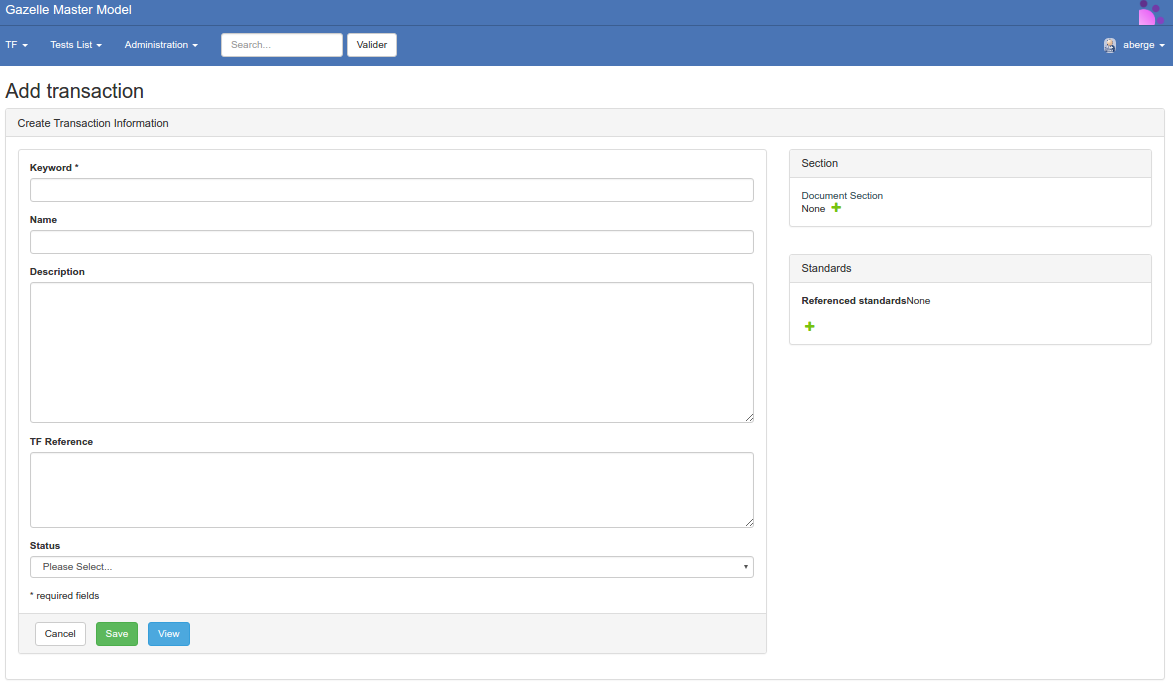Click the Description box resize handle
The image size is (1173, 686).
click(748, 417)
